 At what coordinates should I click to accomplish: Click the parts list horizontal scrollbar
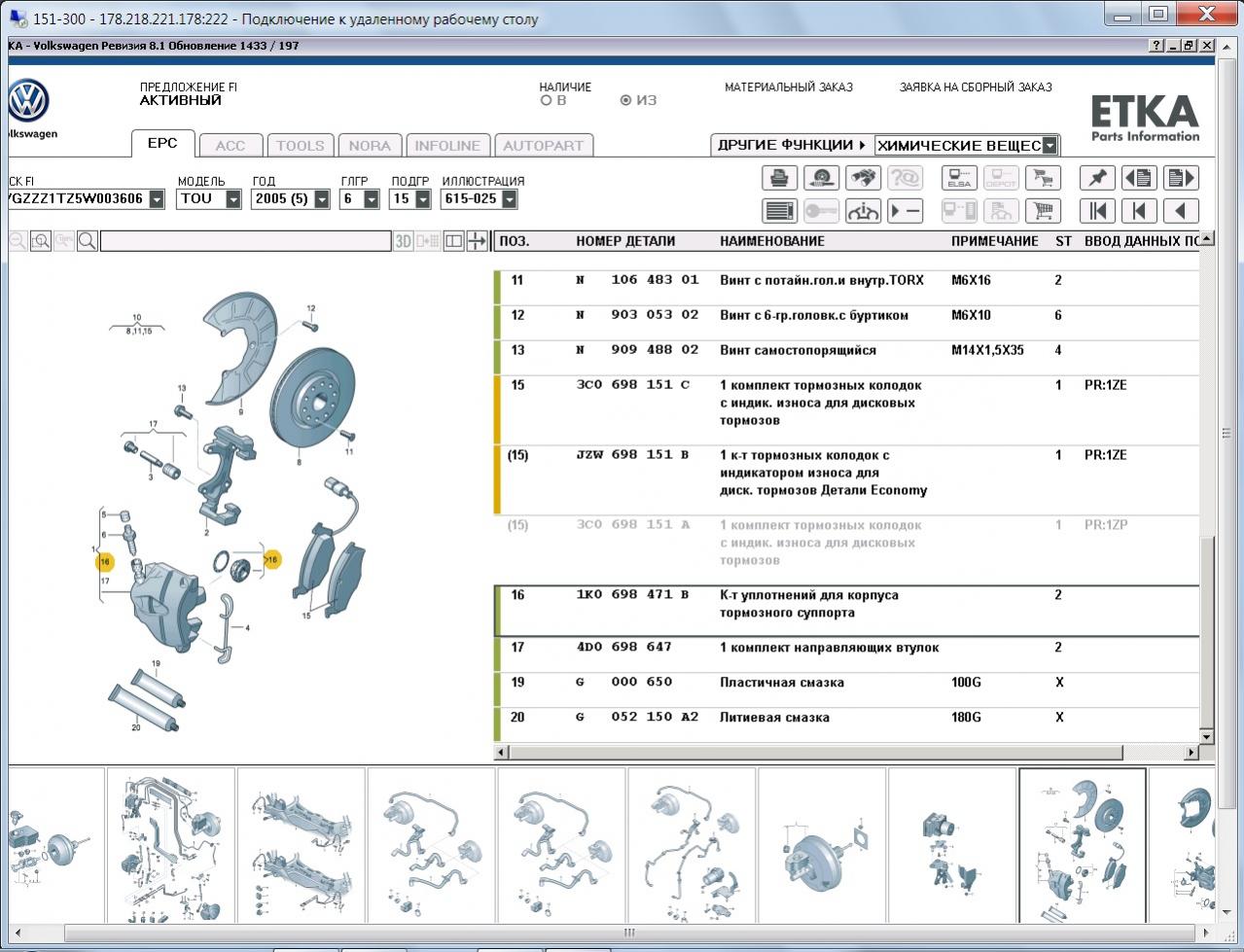click(846, 752)
